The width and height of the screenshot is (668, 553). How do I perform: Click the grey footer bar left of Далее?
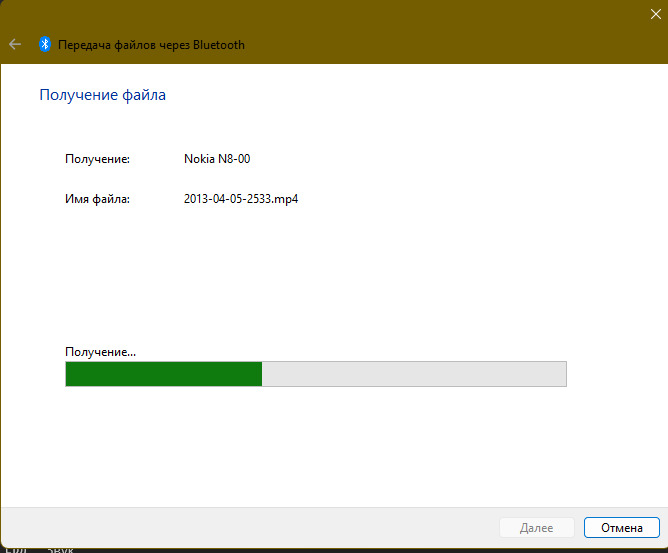click(x=250, y=527)
